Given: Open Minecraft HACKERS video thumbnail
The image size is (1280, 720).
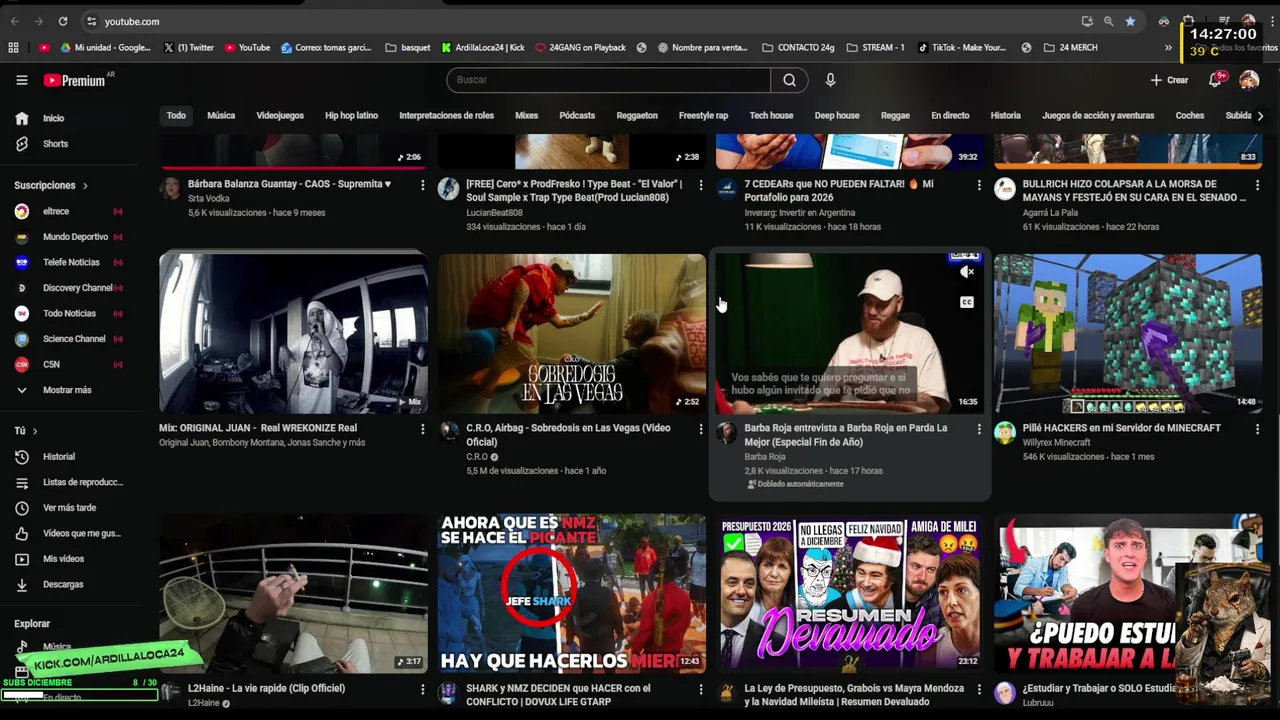Looking at the screenshot, I should pyautogui.click(x=1128, y=333).
